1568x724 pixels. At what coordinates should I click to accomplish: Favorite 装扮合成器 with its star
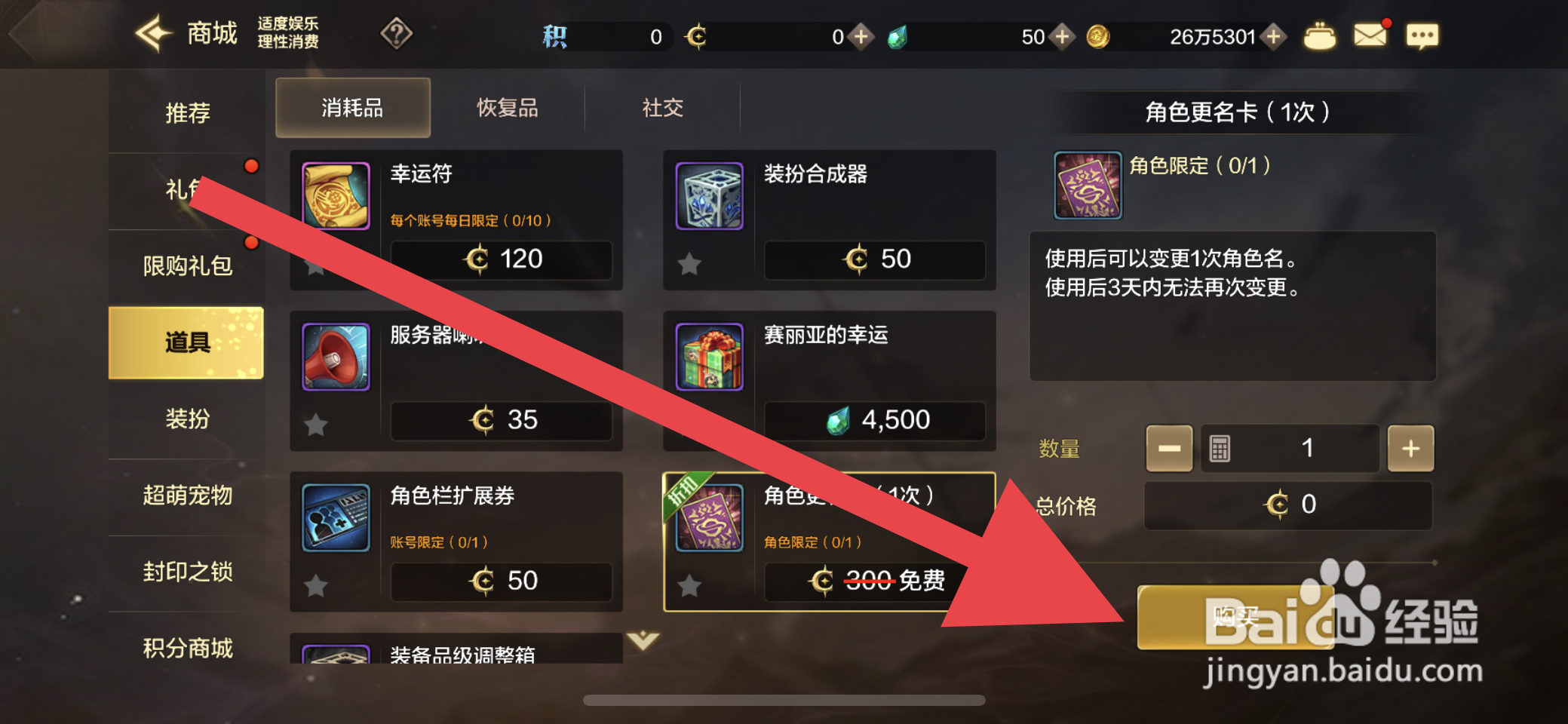pyautogui.click(x=689, y=264)
